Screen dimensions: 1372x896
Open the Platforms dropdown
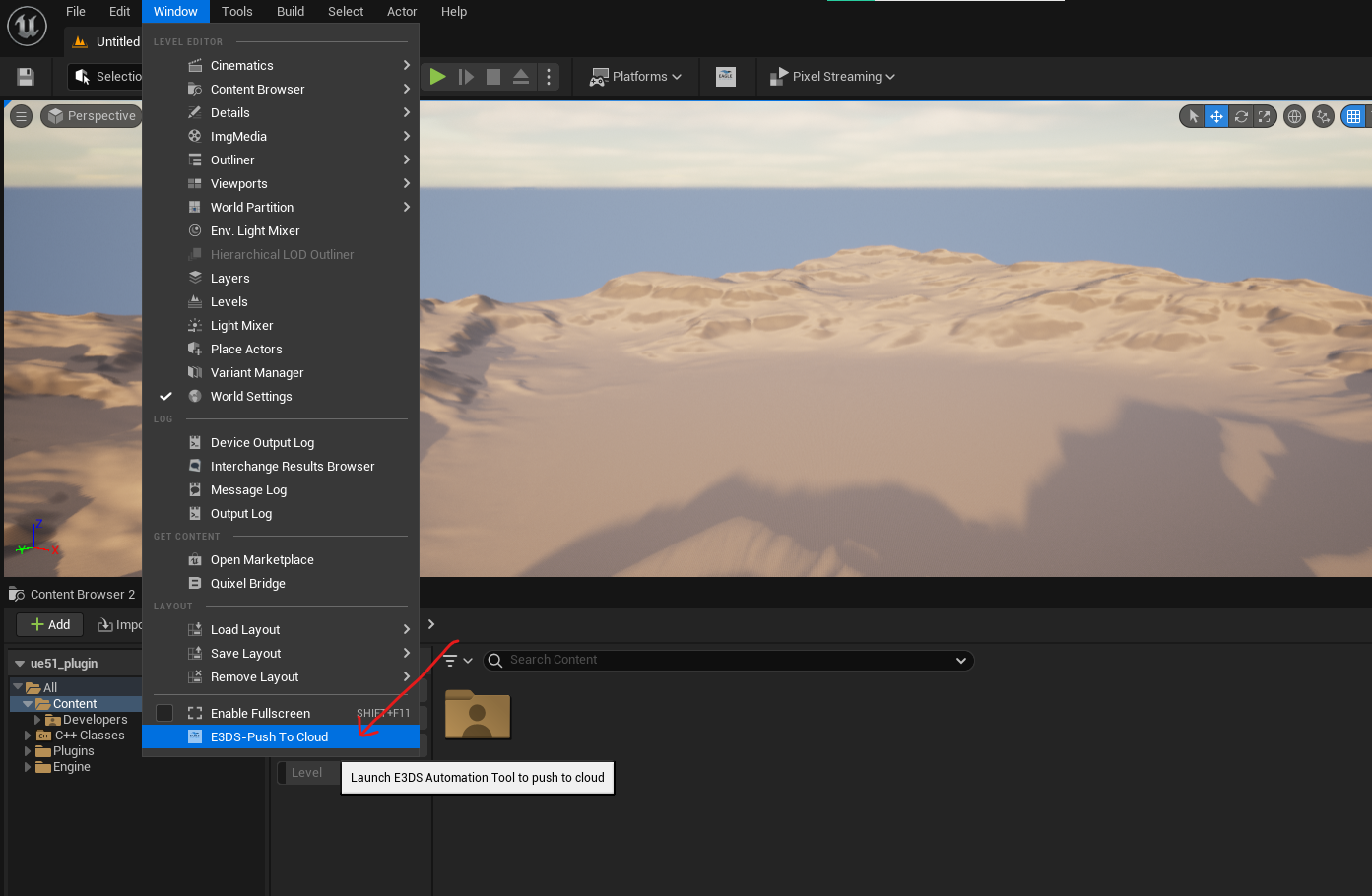635,77
